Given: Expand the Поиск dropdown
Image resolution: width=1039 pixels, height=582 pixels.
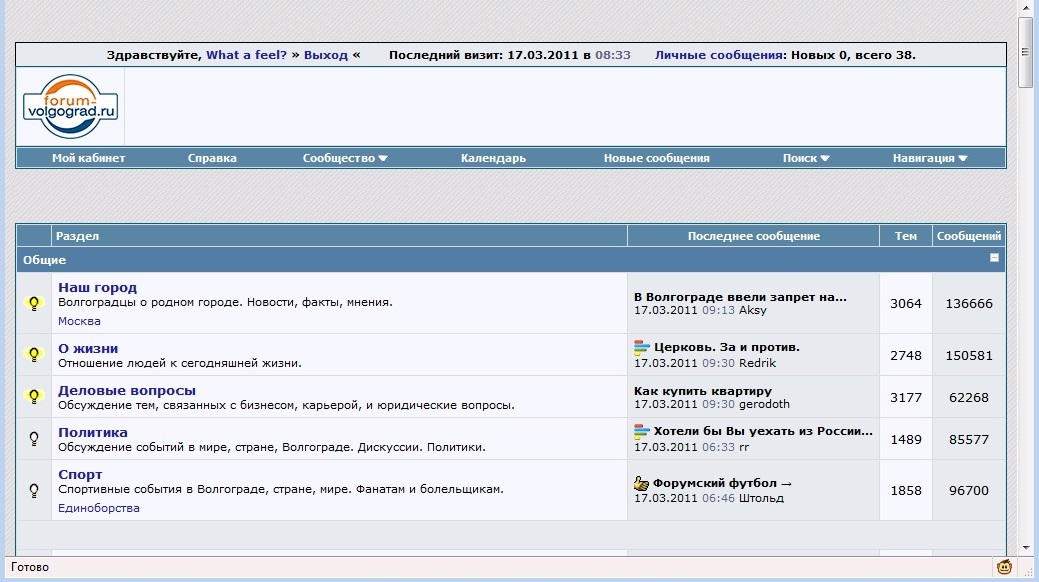Looking at the screenshot, I should [806, 158].
